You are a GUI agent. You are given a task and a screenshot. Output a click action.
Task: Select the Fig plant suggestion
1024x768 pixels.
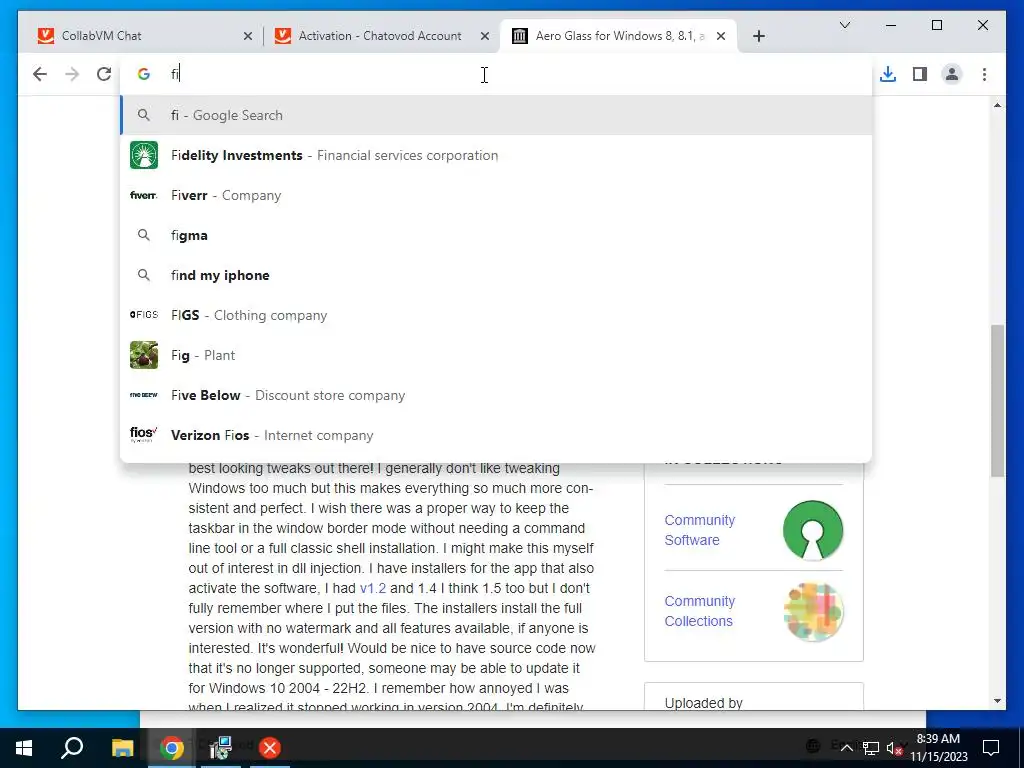pyautogui.click(x=496, y=355)
